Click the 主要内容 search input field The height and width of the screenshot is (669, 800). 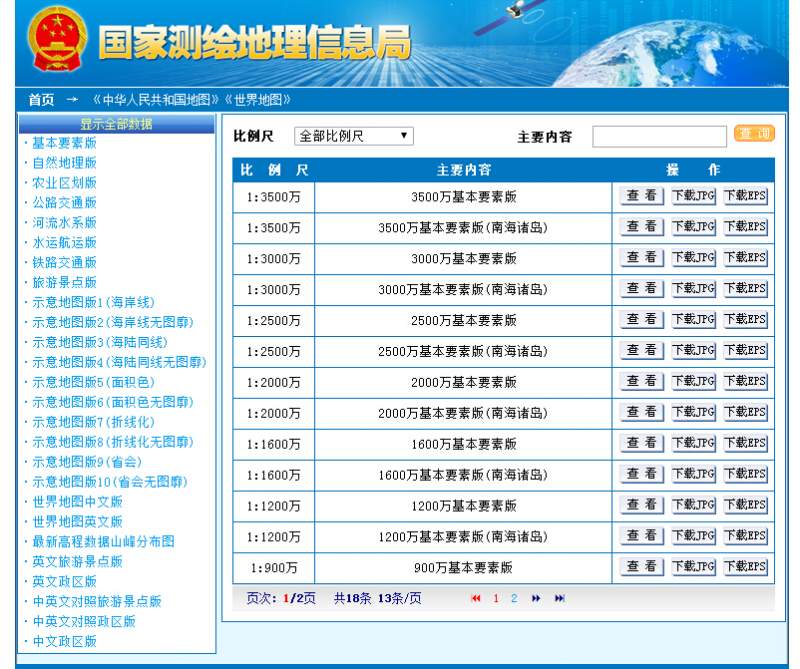tap(659, 137)
